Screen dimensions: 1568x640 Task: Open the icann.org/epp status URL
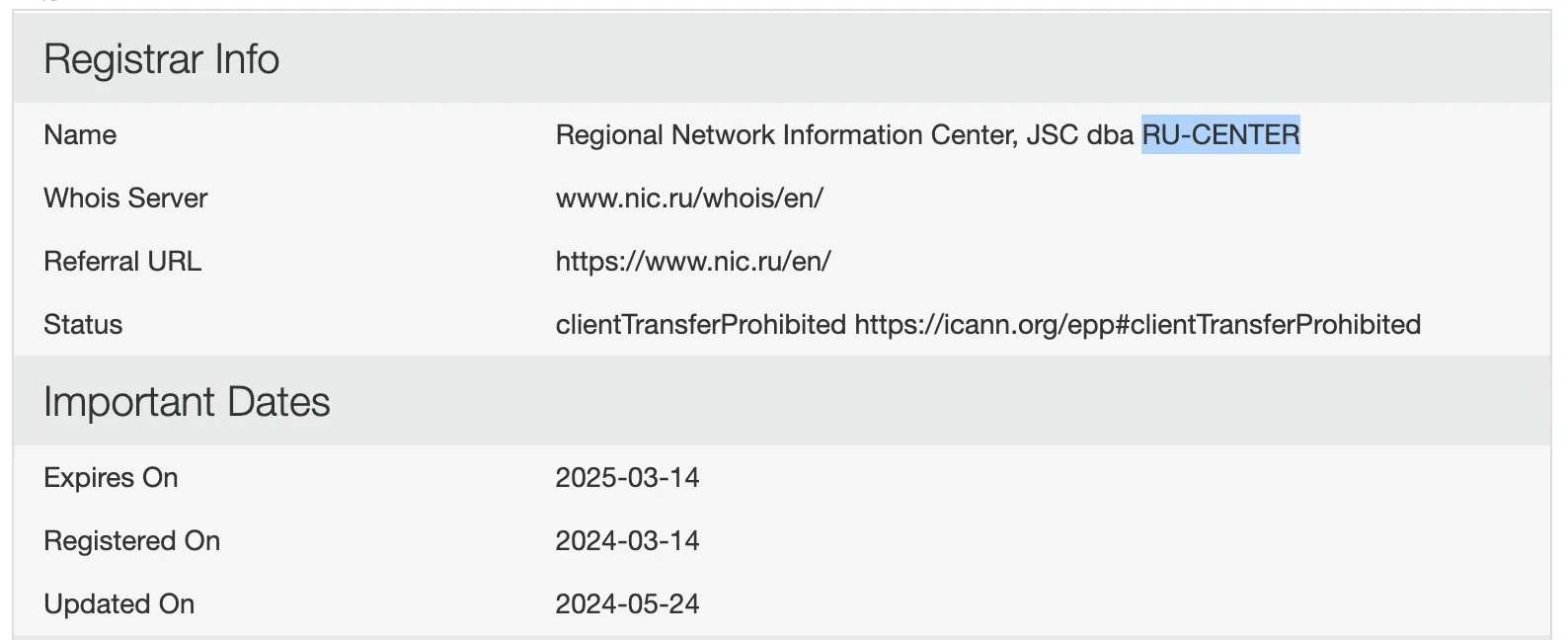1137,325
